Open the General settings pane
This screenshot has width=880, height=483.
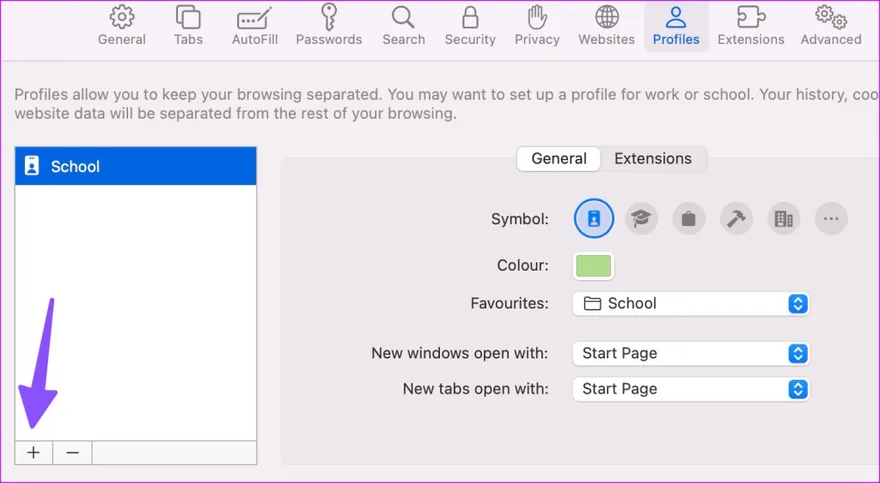[x=122, y=26]
